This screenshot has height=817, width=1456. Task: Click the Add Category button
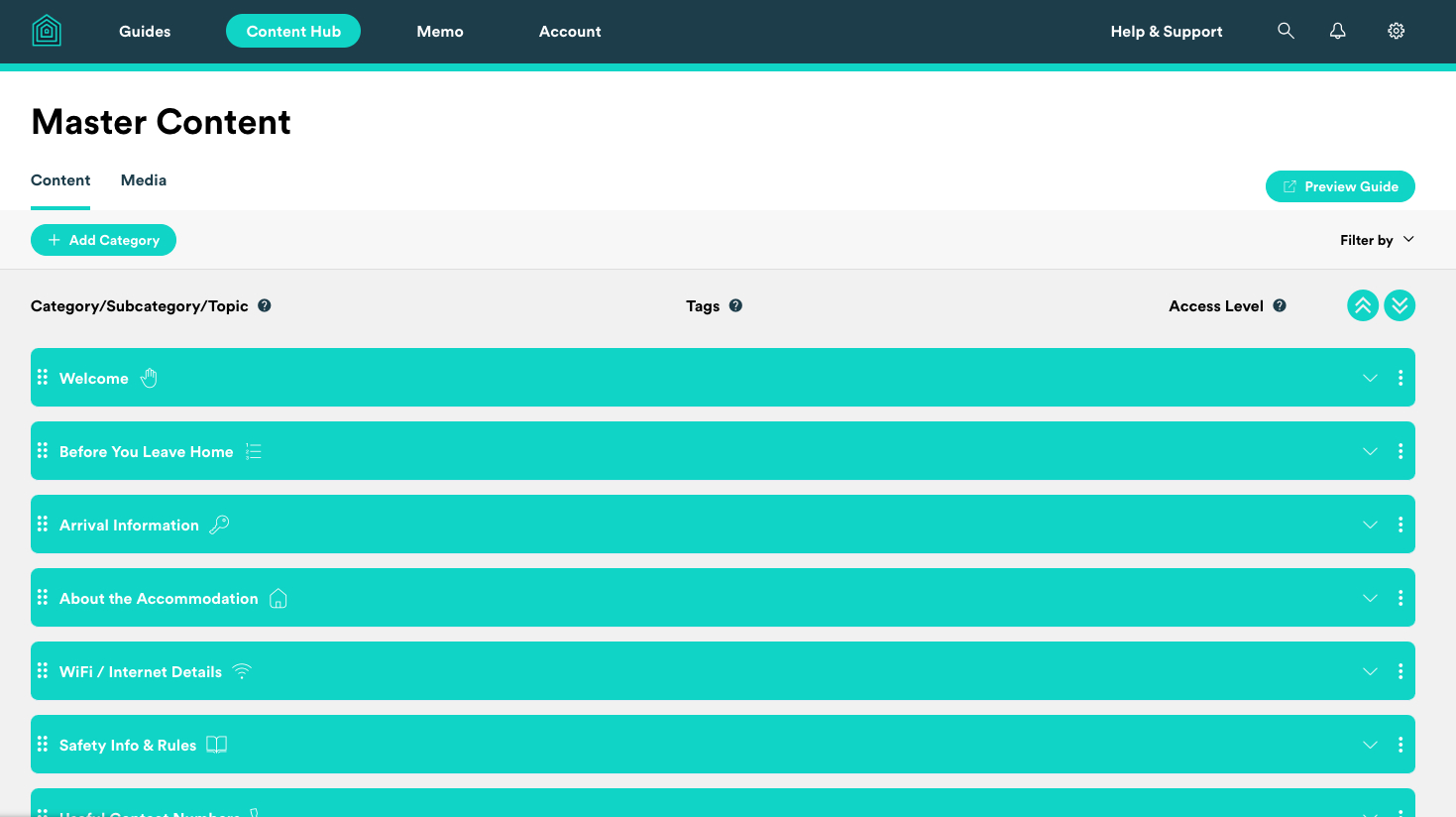tap(103, 240)
